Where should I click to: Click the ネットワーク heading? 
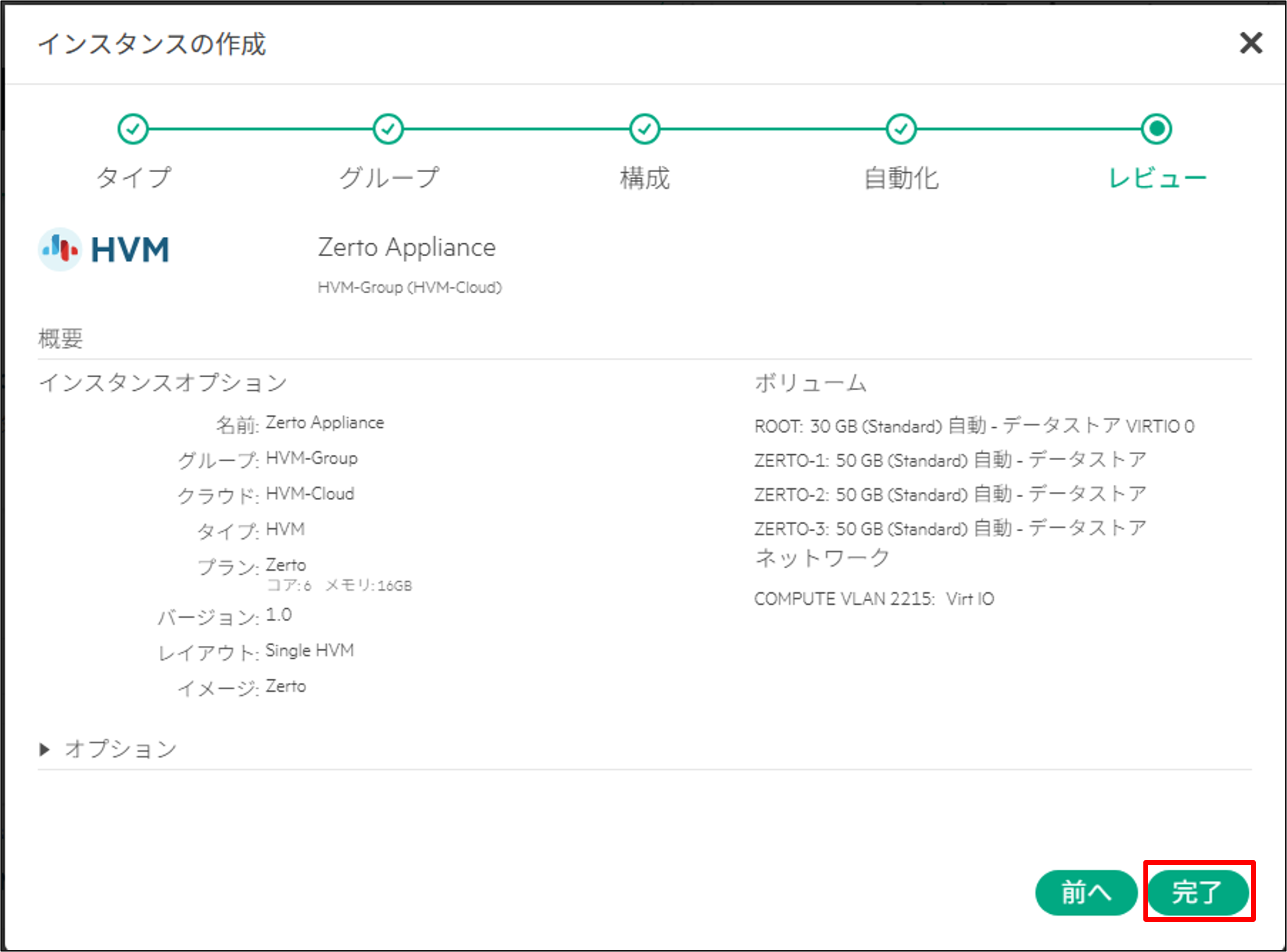point(823,558)
